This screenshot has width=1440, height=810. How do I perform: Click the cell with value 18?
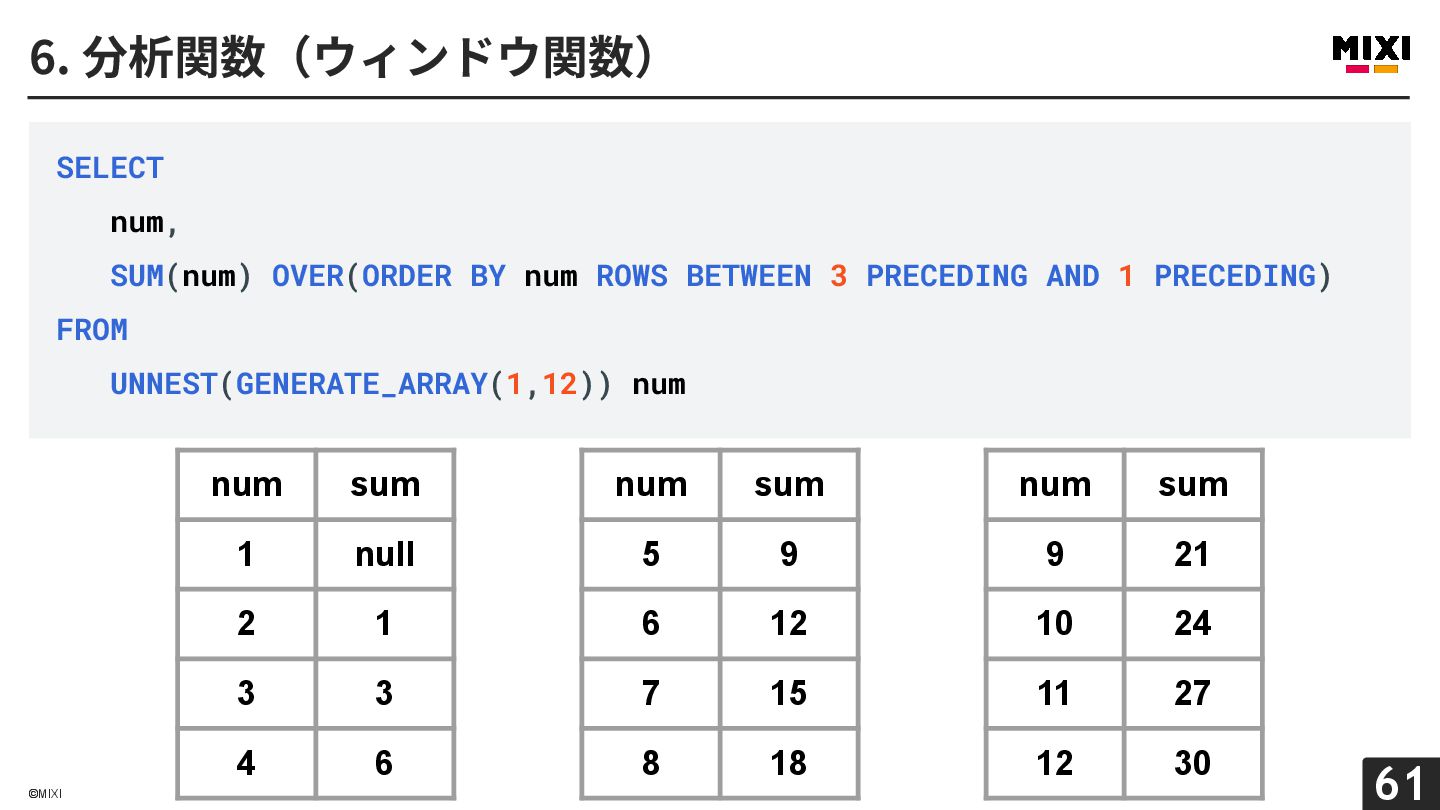789,763
